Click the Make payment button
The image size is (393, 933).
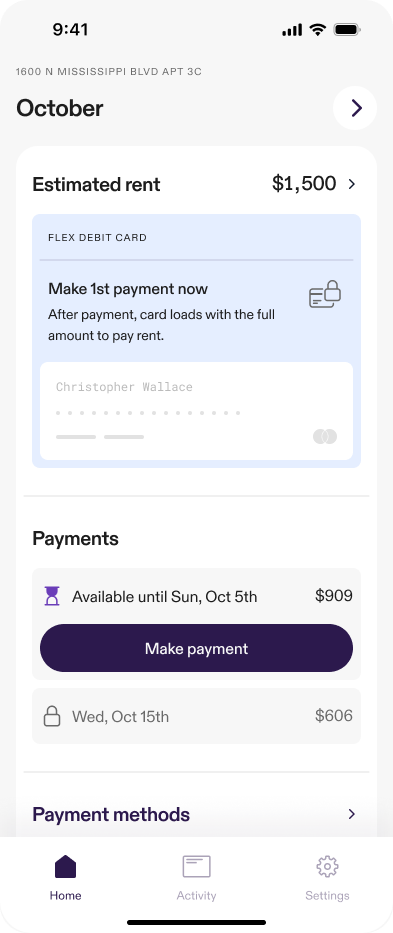tap(196, 648)
